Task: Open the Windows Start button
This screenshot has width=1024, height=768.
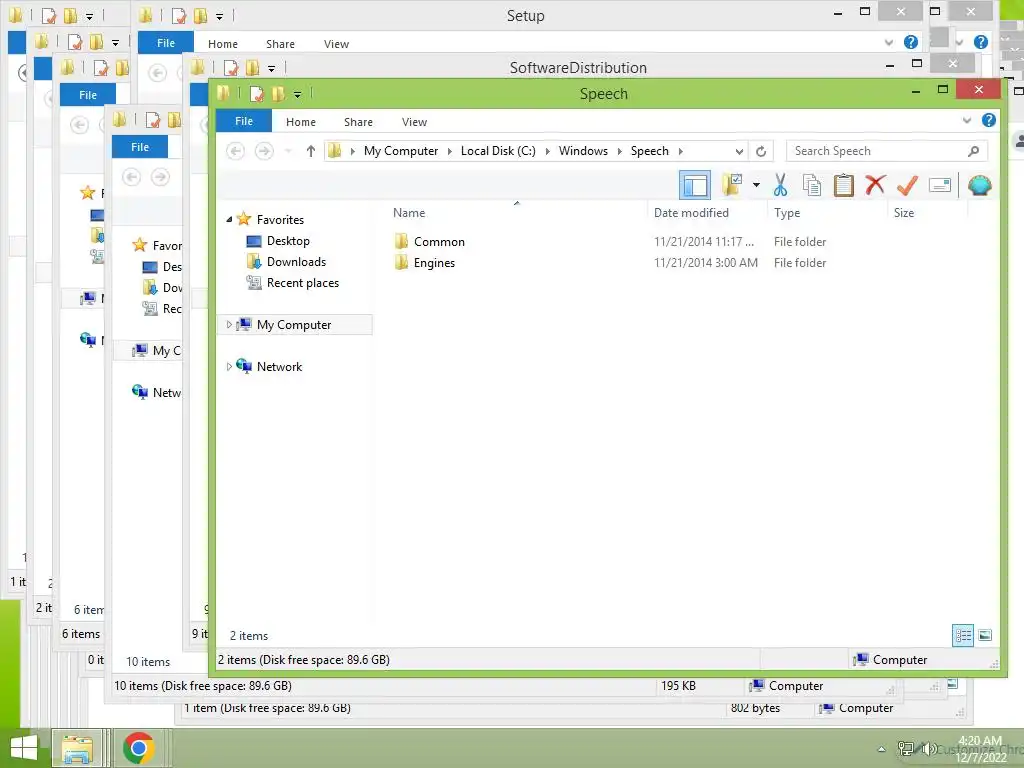Action: pyautogui.click(x=24, y=748)
